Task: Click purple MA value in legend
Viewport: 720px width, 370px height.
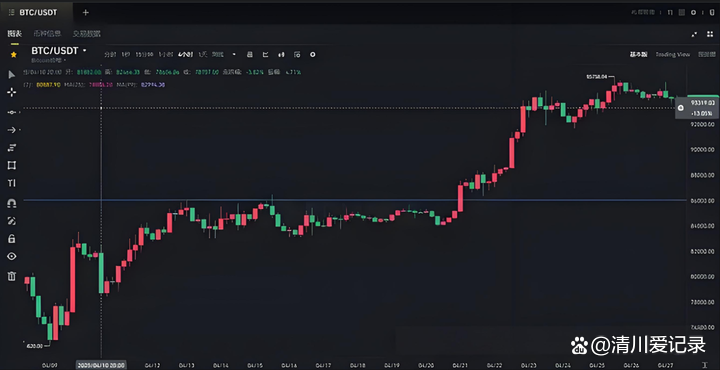Action: pyautogui.click(x=152, y=84)
